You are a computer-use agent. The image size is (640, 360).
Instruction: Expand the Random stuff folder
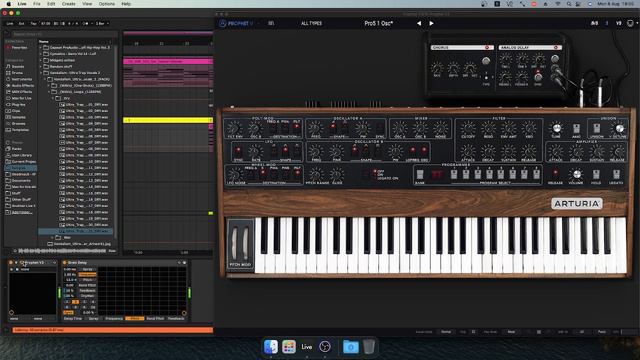40,67
